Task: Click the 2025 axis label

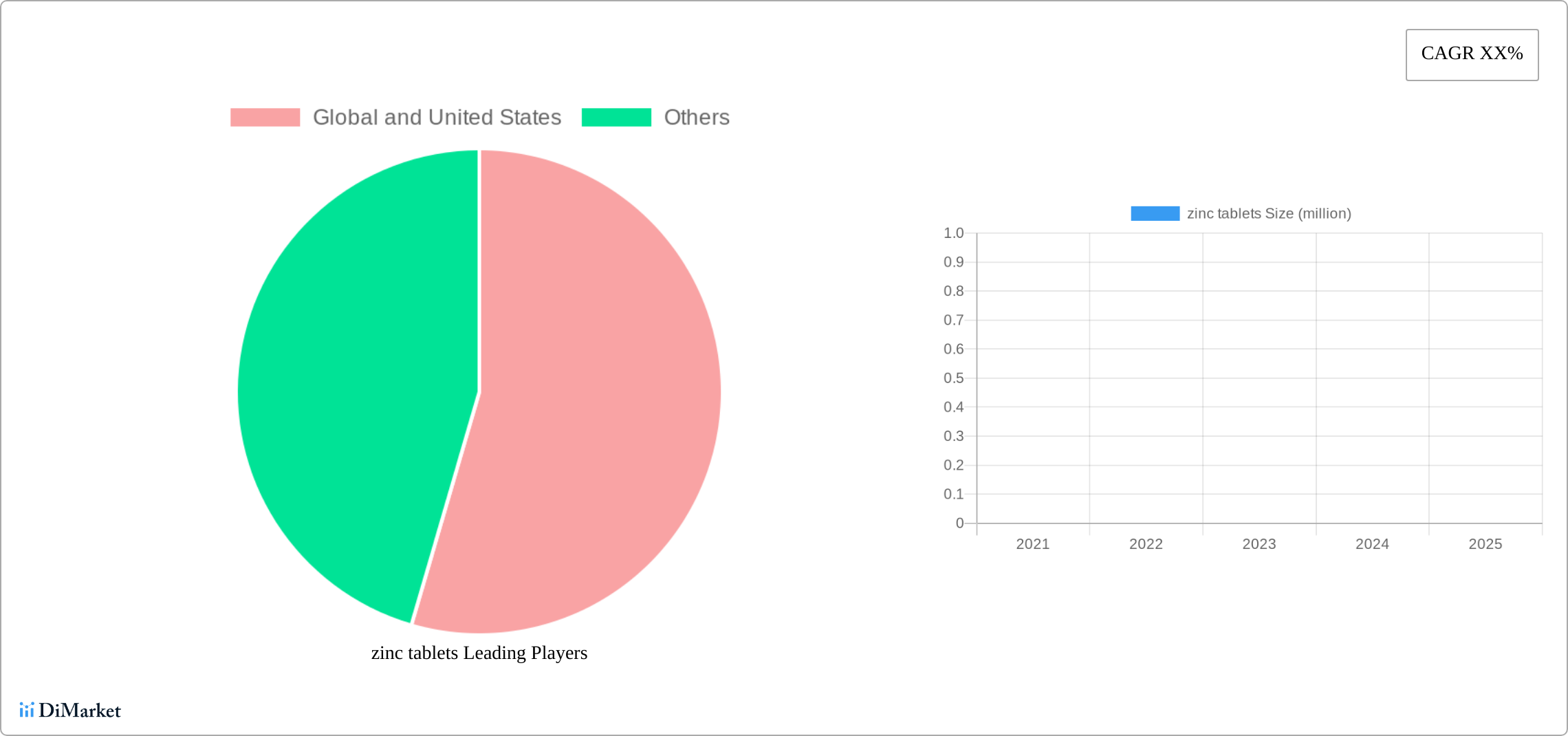Action: [1485, 544]
